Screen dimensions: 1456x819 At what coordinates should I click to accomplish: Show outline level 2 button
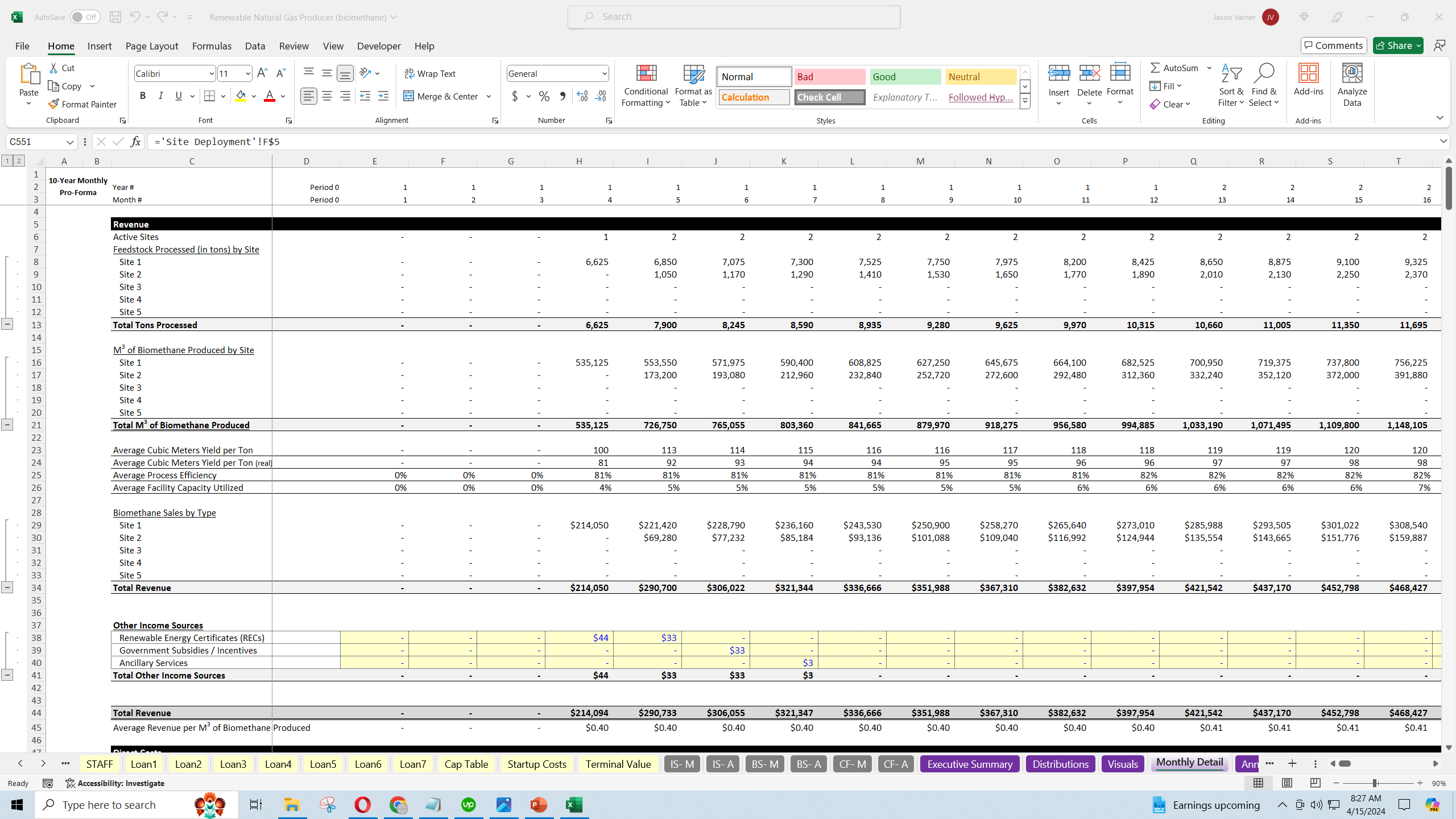point(19,161)
